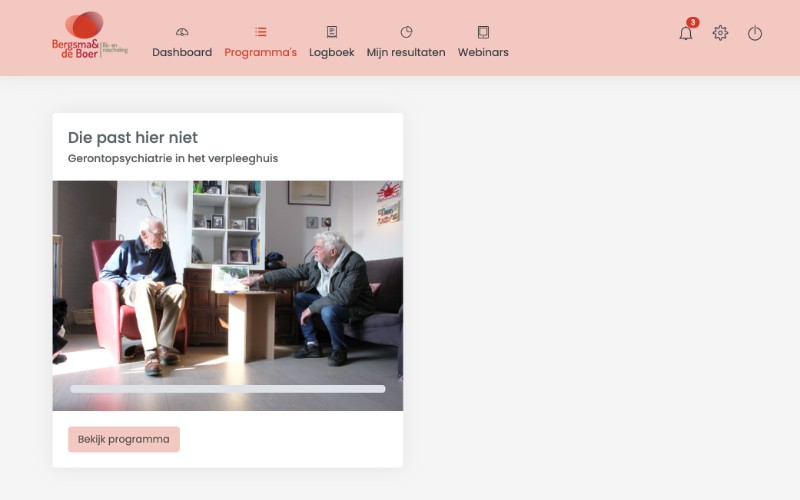Click the Mijn resultaten pie chart icon
This screenshot has height=500, width=800.
click(x=406, y=32)
